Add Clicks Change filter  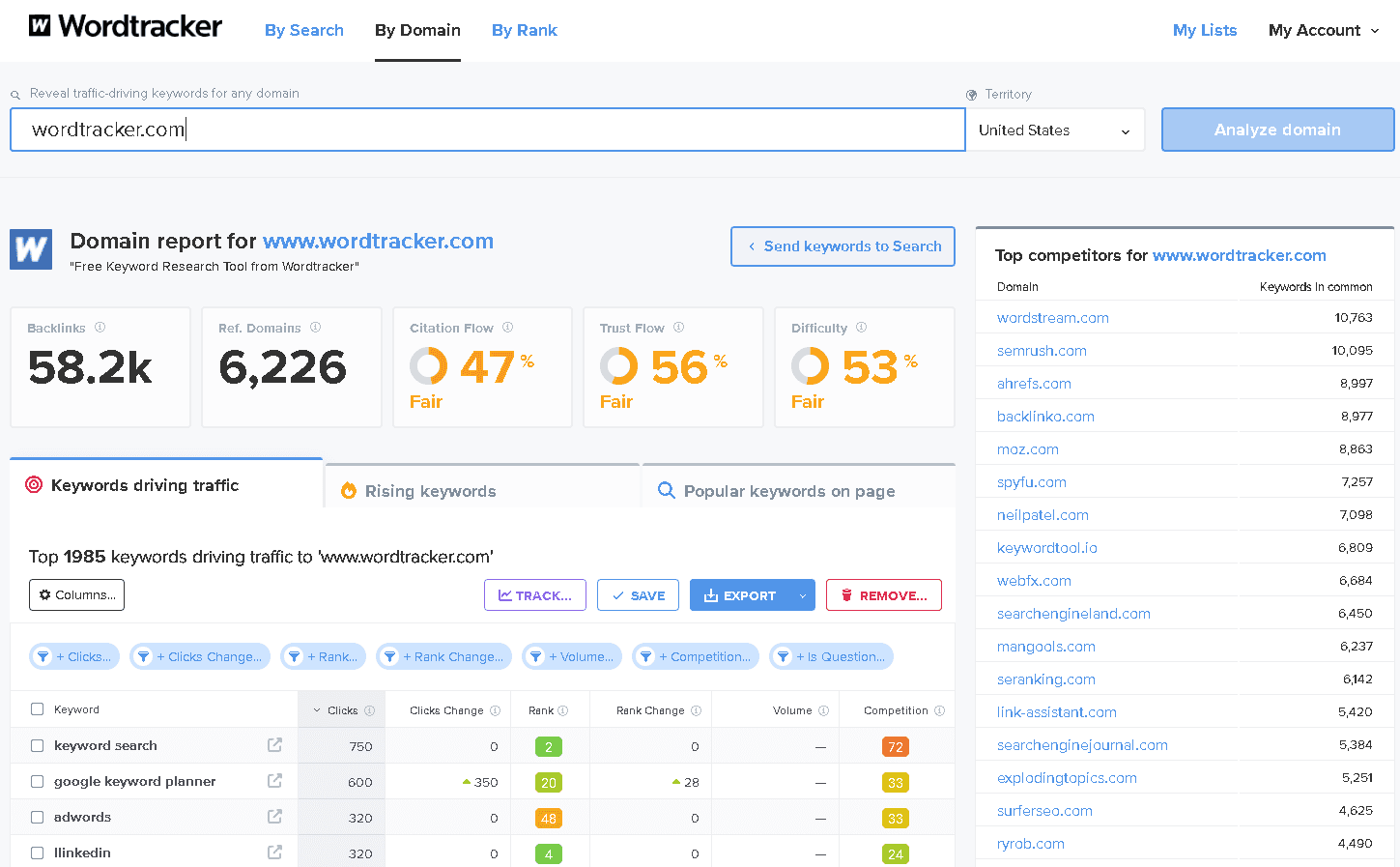200,657
